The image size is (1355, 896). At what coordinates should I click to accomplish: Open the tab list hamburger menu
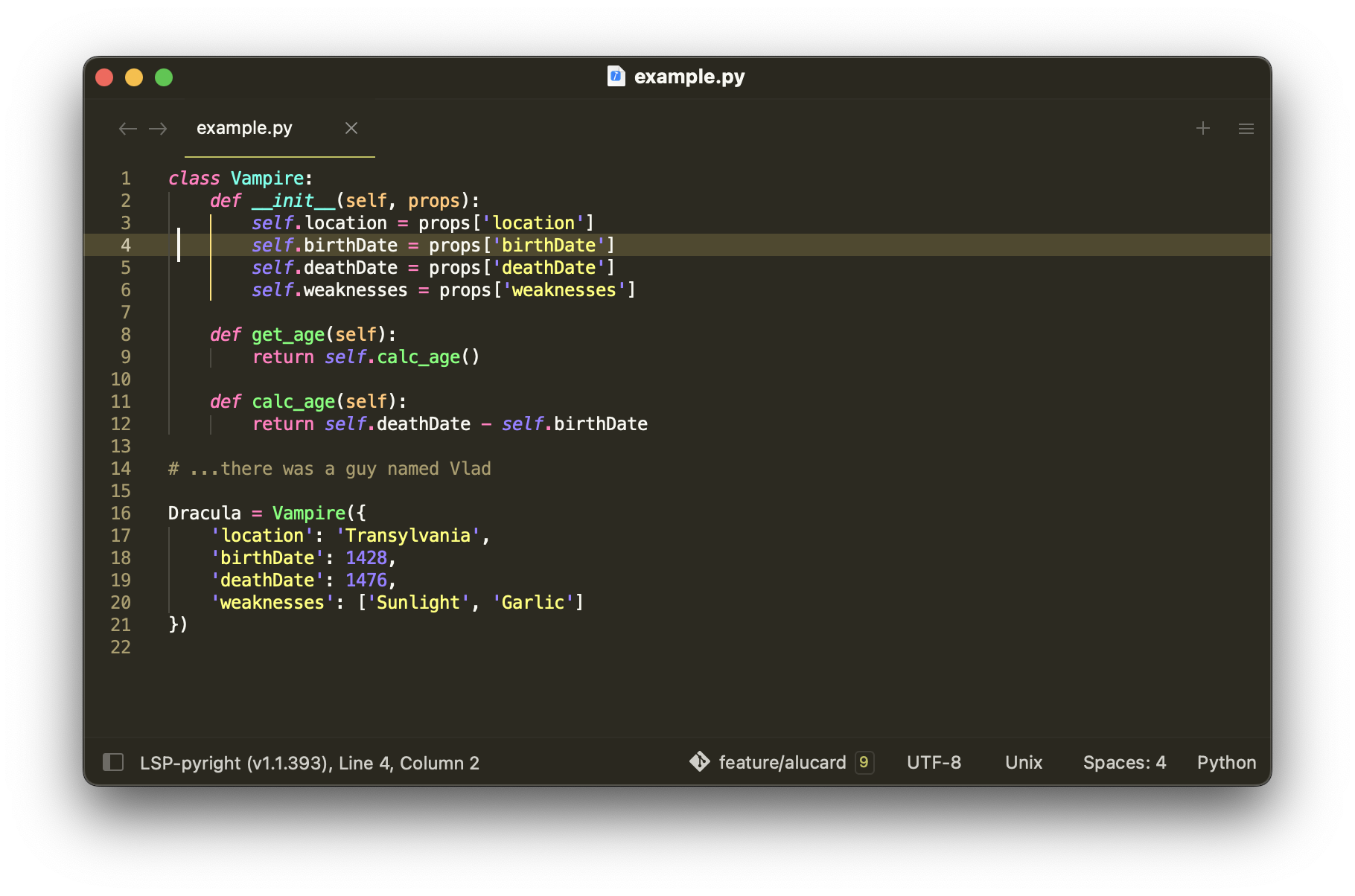point(1246,129)
